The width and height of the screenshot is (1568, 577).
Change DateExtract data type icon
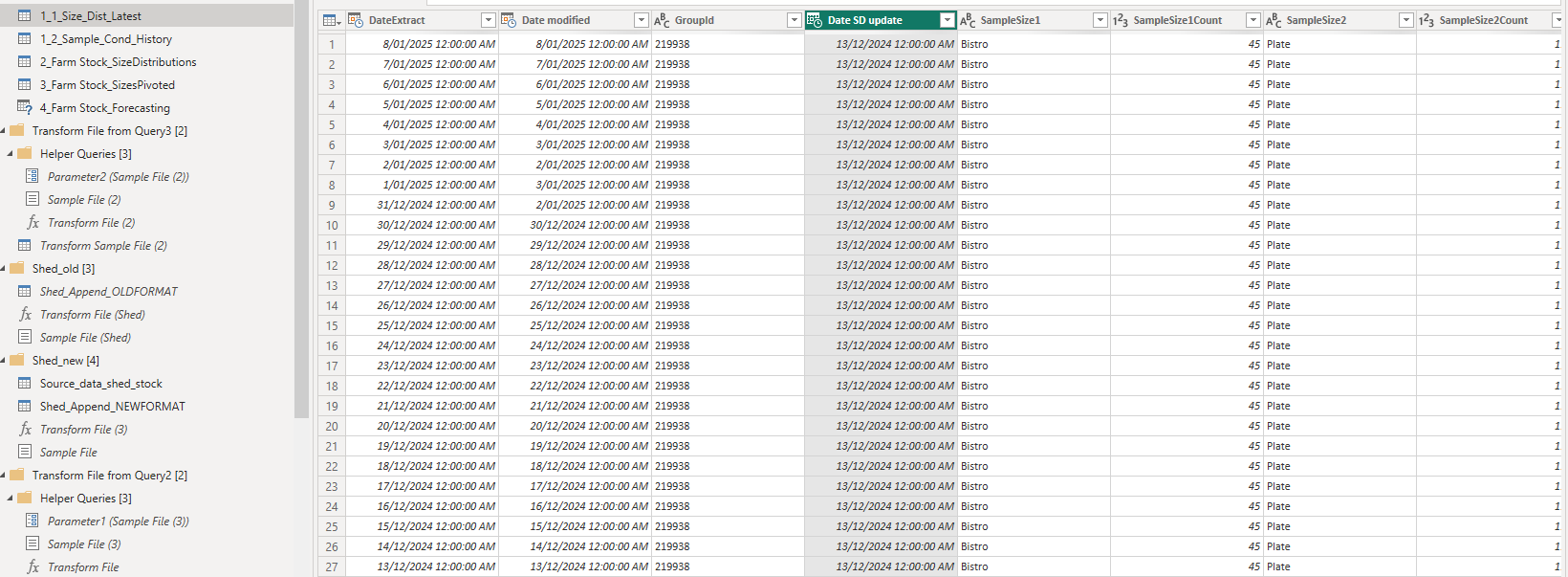pyautogui.click(x=356, y=20)
